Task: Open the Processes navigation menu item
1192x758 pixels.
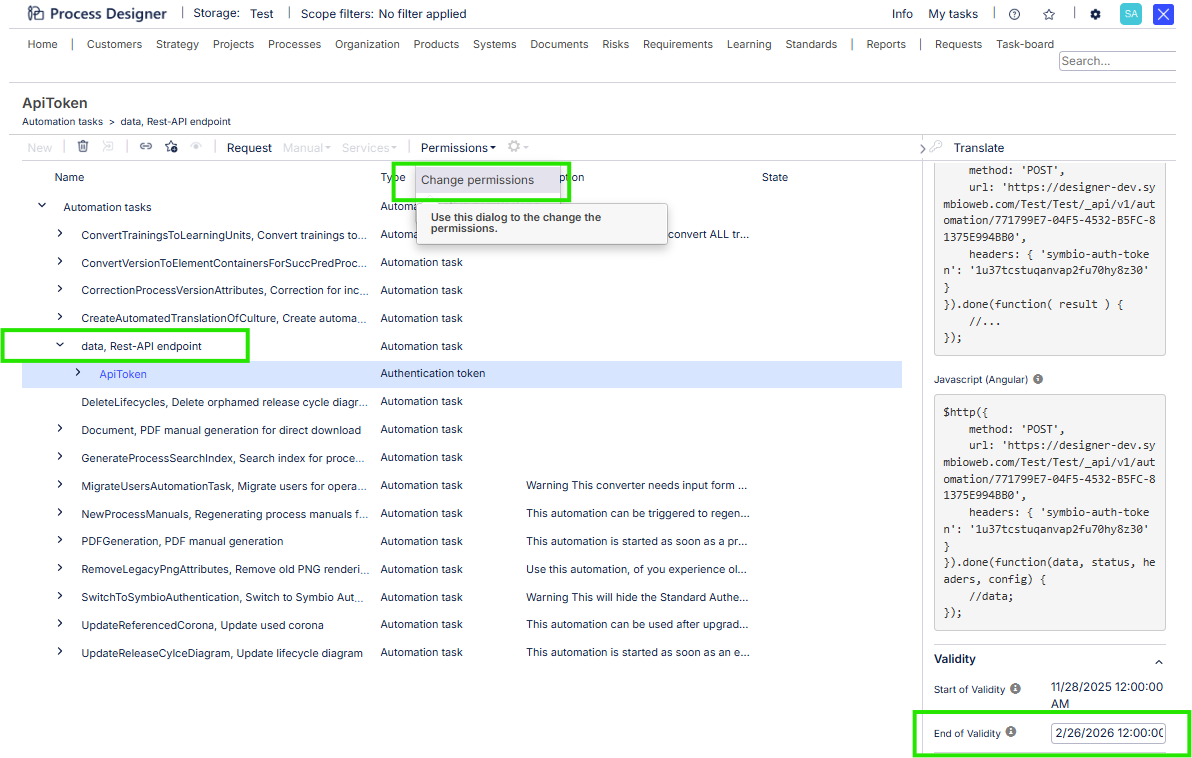Action: pyautogui.click(x=294, y=44)
